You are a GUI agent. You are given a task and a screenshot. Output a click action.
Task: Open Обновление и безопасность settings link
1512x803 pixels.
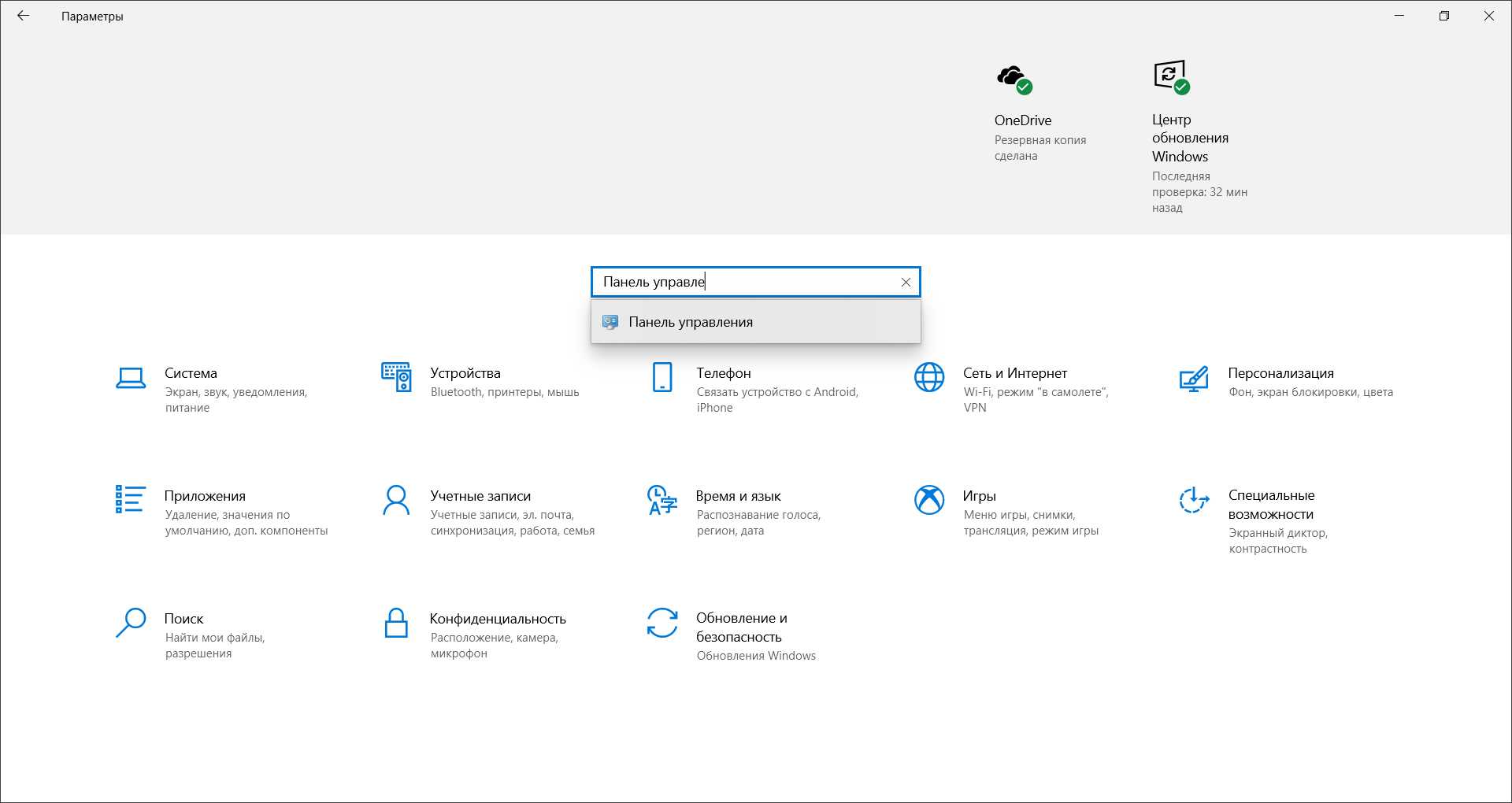click(741, 627)
